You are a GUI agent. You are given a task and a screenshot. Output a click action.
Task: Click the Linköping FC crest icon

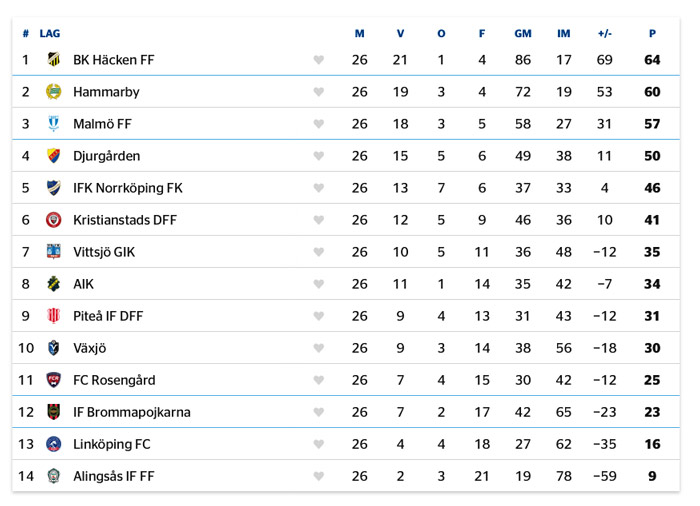coord(54,444)
